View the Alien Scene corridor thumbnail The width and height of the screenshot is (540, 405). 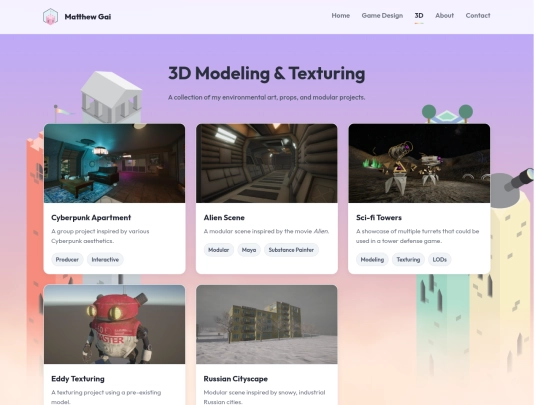(x=267, y=163)
